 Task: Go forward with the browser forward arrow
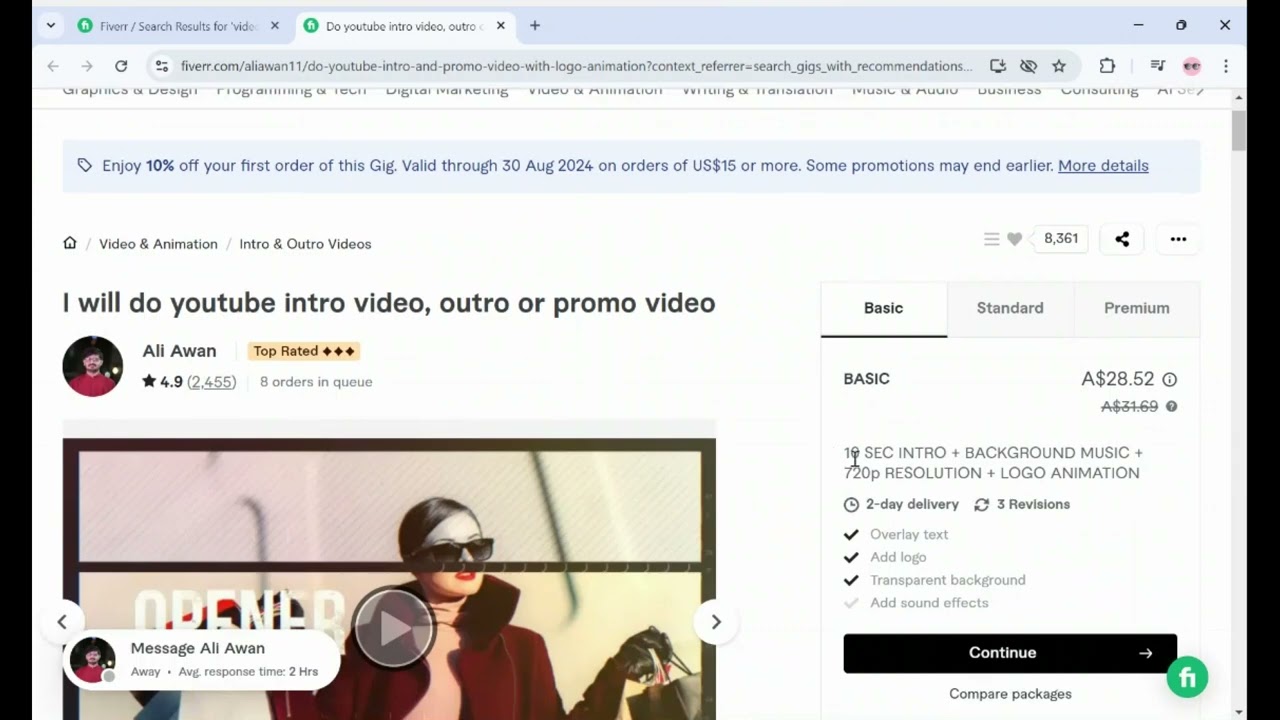[87, 66]
